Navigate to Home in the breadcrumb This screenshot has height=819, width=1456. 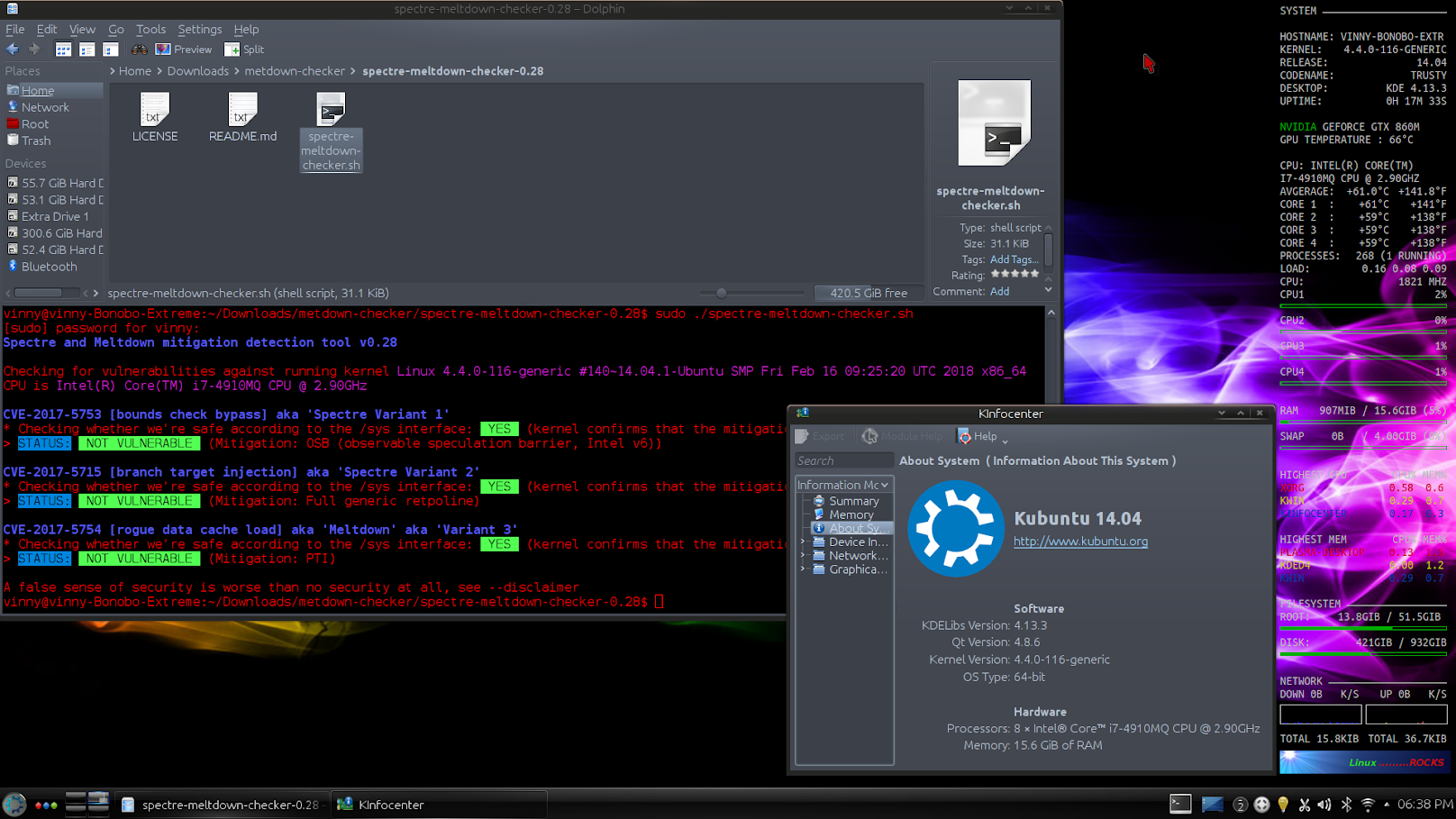tap(135, 71)
